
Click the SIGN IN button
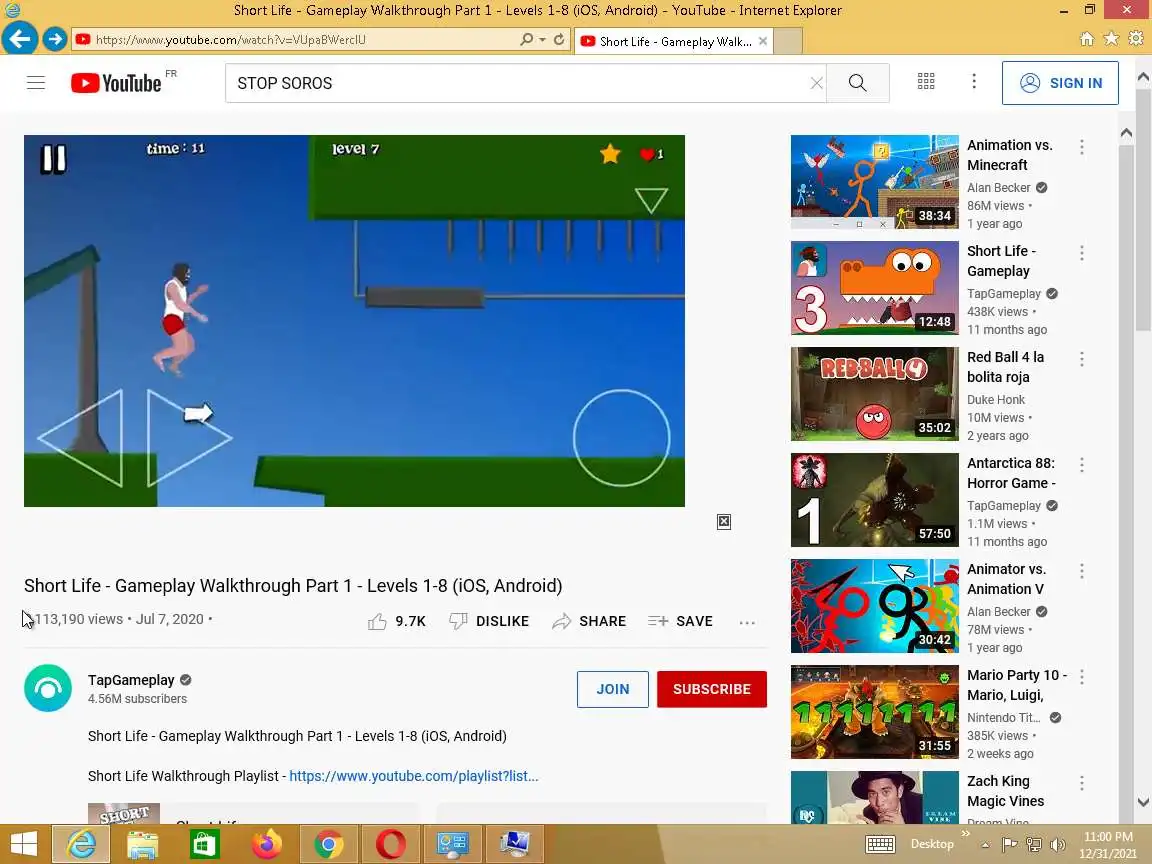pyautogui.click(x=1060, y=83)
